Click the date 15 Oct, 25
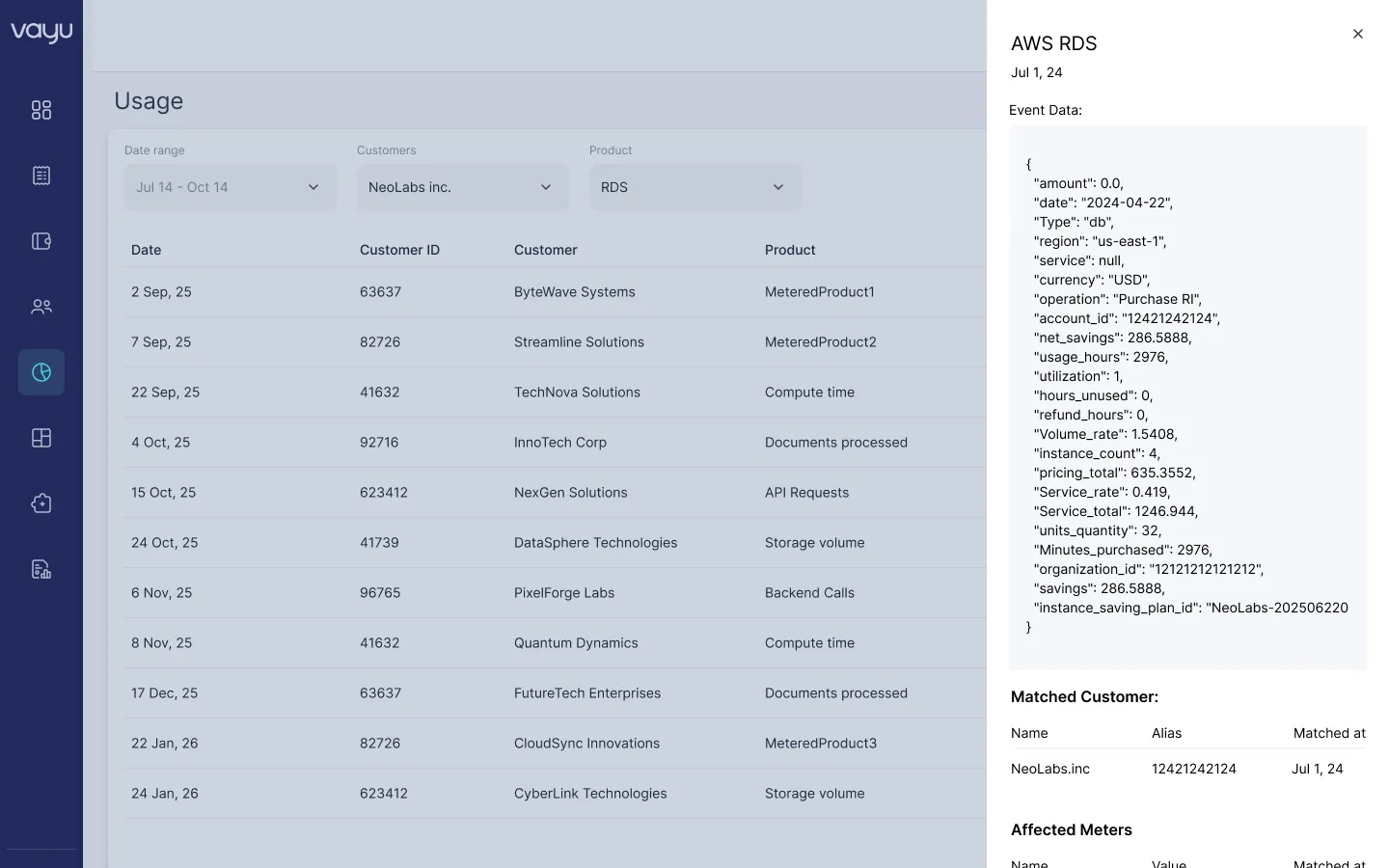 (163, 493)
